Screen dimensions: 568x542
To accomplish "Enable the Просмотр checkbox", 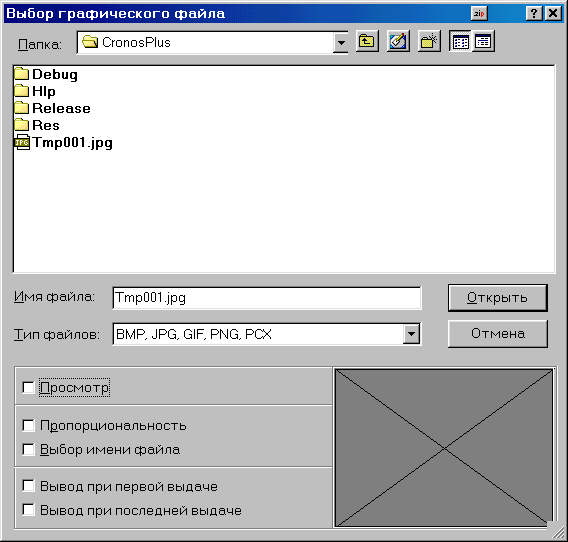I will point(28,387).
